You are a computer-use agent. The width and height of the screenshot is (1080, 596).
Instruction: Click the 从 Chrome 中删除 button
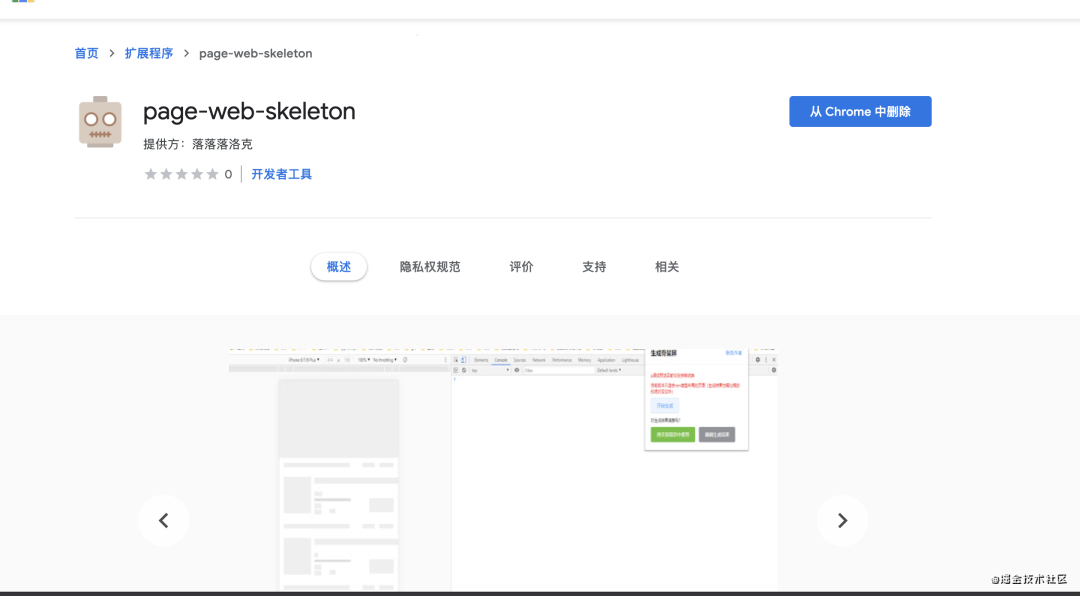pos(860,112)
